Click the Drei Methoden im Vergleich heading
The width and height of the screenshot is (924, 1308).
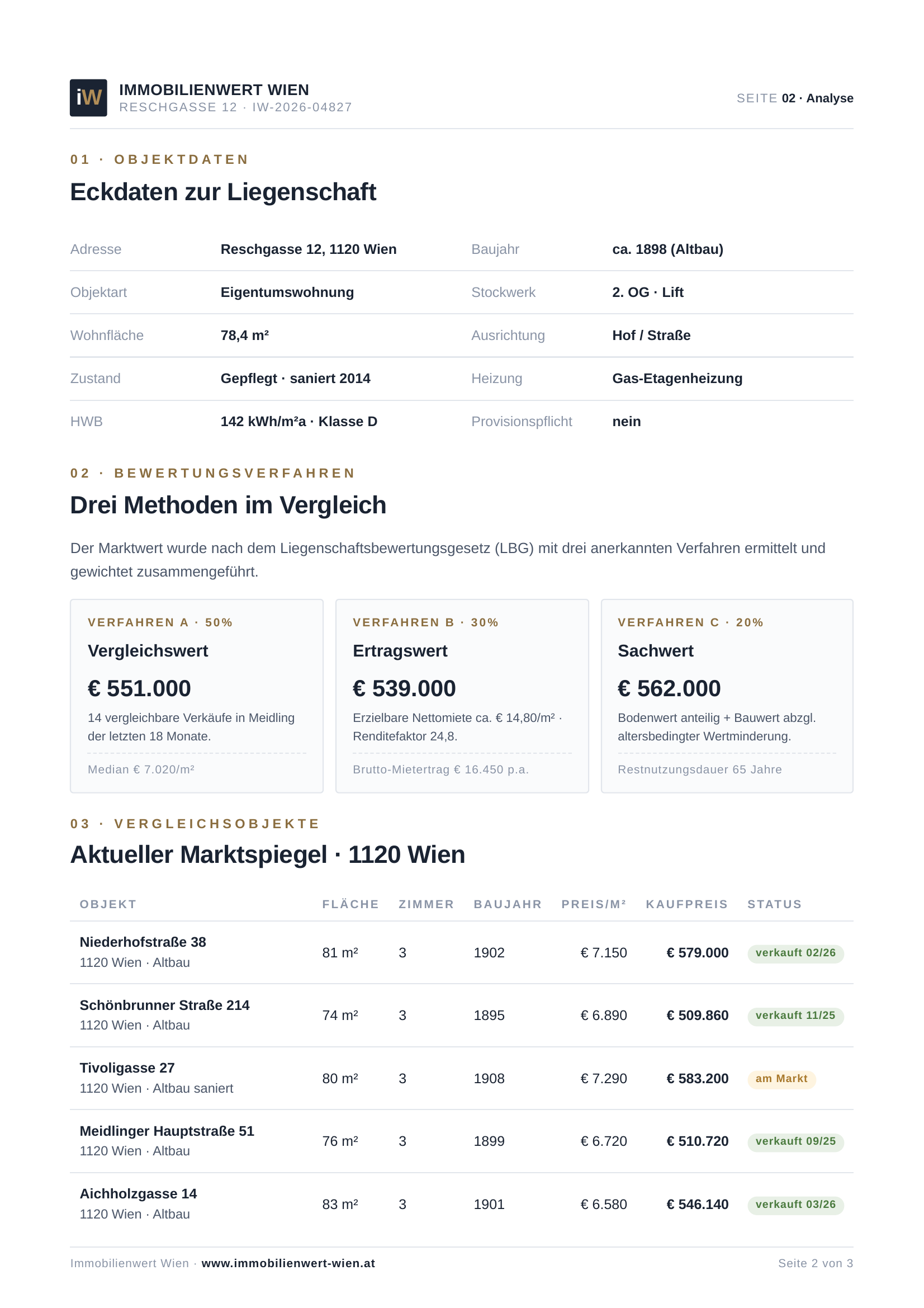pyautogui.click(x=228, y=506)
